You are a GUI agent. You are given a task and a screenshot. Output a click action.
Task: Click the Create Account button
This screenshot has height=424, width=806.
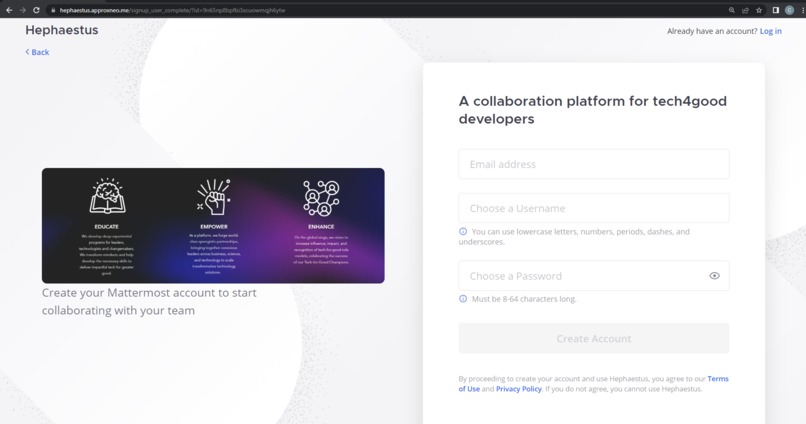594,338
